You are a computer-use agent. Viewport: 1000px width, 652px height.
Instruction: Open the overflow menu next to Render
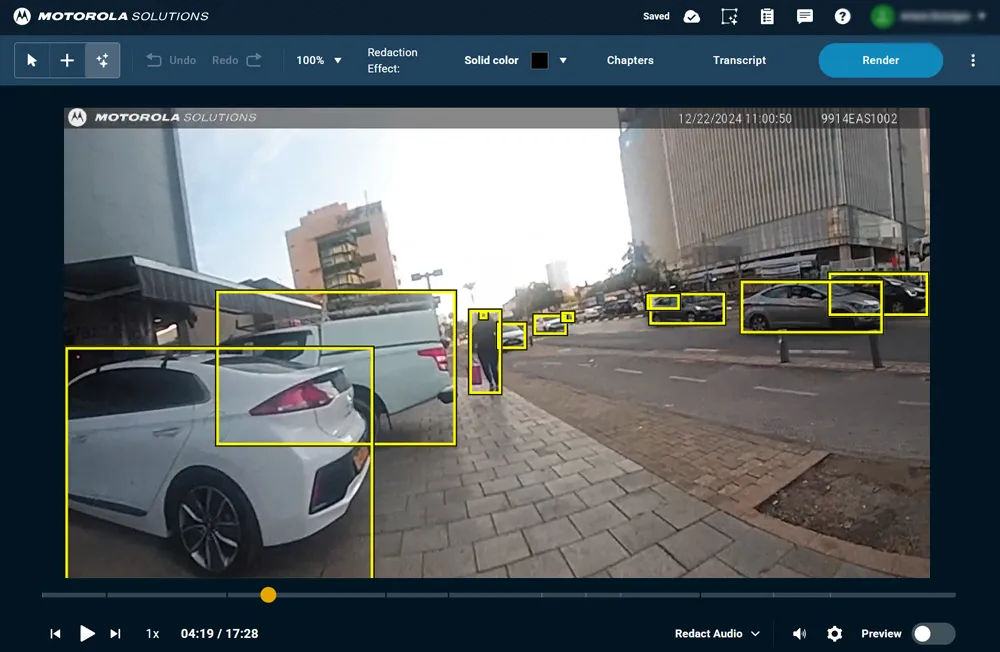coord(972,60)
